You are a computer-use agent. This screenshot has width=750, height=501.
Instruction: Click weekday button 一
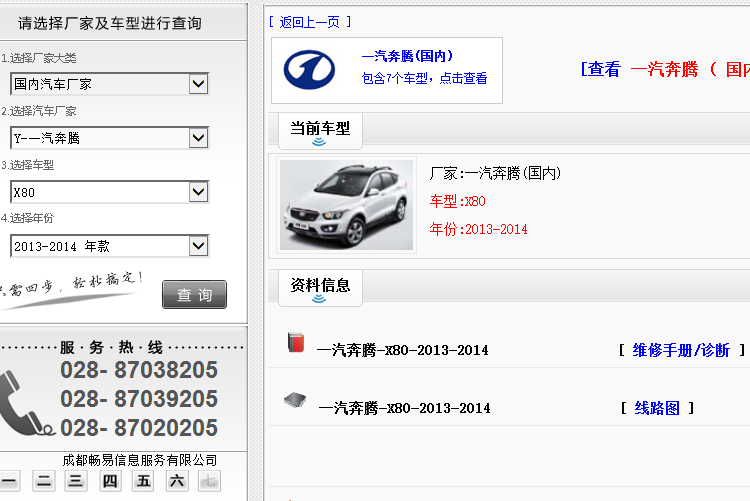(10, 481)
